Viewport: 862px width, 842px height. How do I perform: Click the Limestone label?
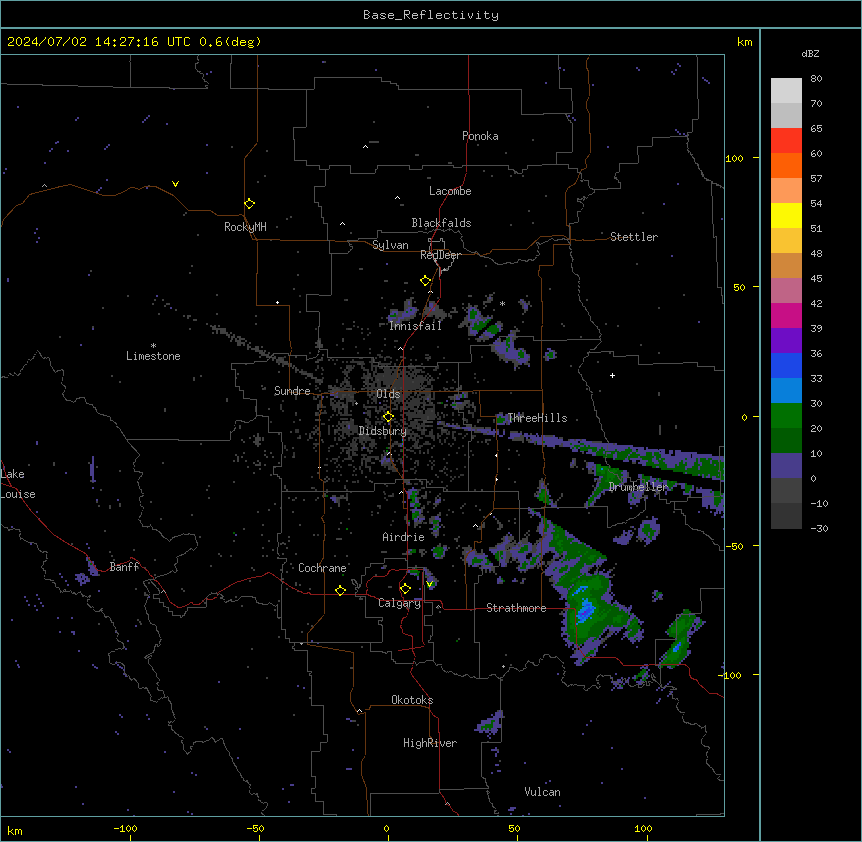[x=153, y=356]
